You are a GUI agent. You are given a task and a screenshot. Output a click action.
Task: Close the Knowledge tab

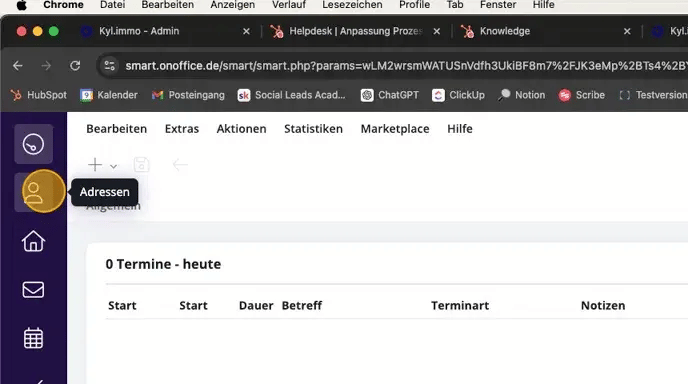(x=627, y=32)
